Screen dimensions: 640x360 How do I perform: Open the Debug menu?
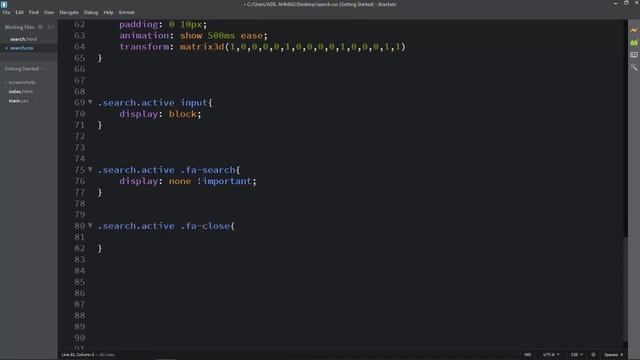click(91, 12)
